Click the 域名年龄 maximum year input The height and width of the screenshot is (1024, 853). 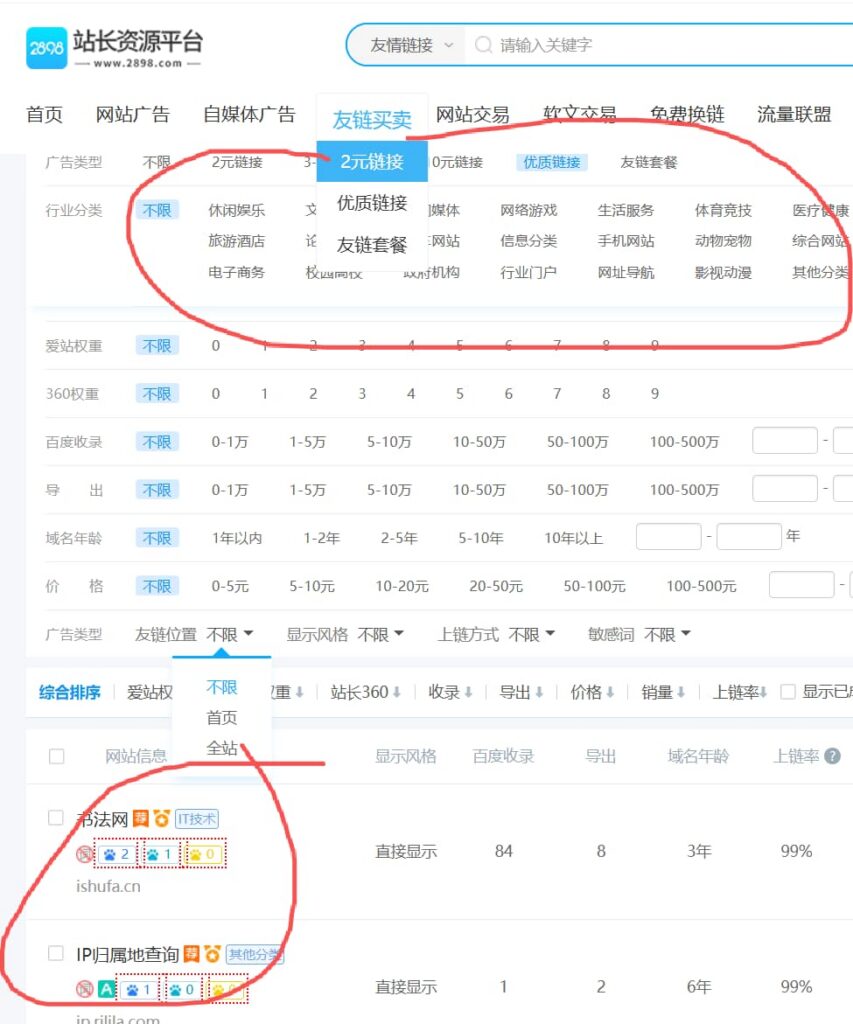tap(749, 536)
